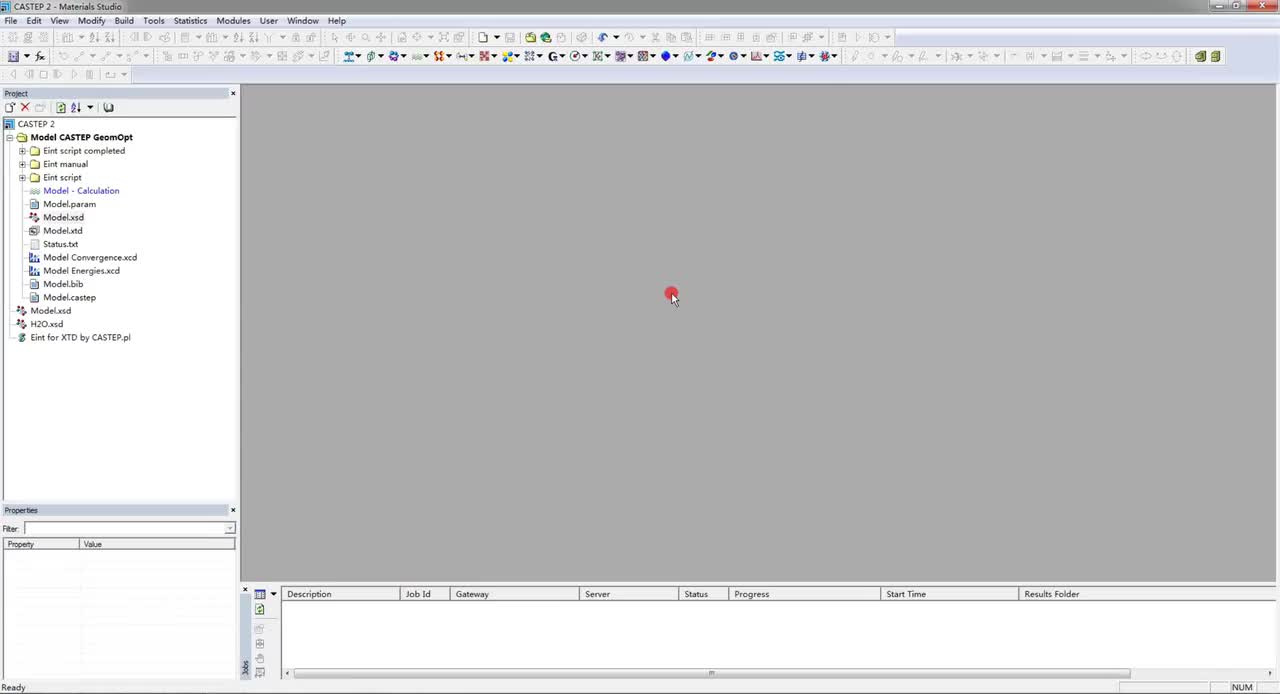Click the Import folder icon in the toolbar
The image size is (1280, 694).
tap(530, 37)
